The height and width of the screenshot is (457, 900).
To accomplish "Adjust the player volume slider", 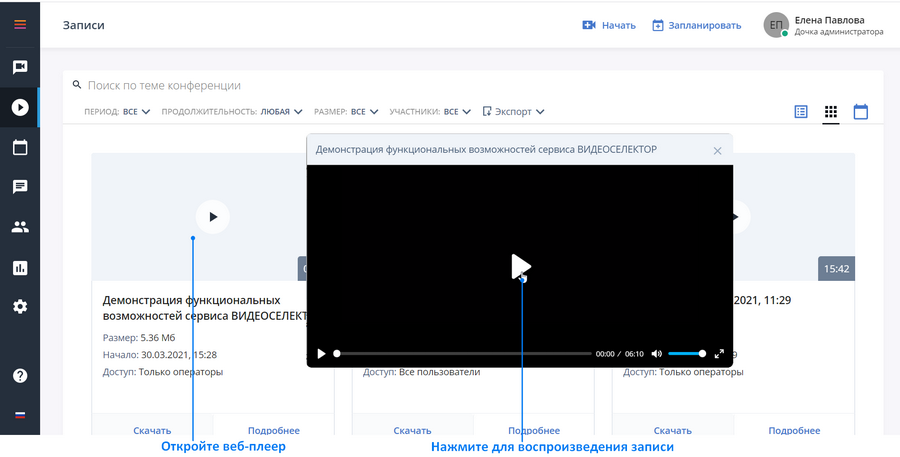I will click(687, 354).
